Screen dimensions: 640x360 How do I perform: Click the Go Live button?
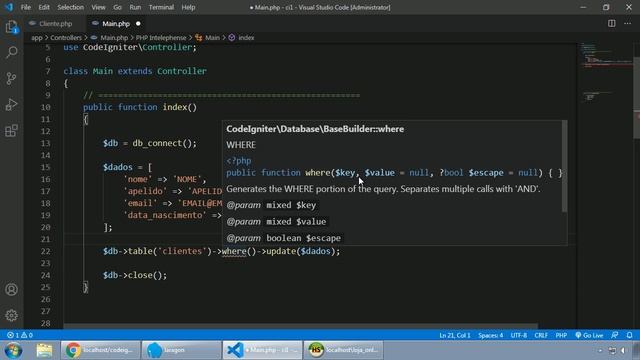[x=589, y=335]
